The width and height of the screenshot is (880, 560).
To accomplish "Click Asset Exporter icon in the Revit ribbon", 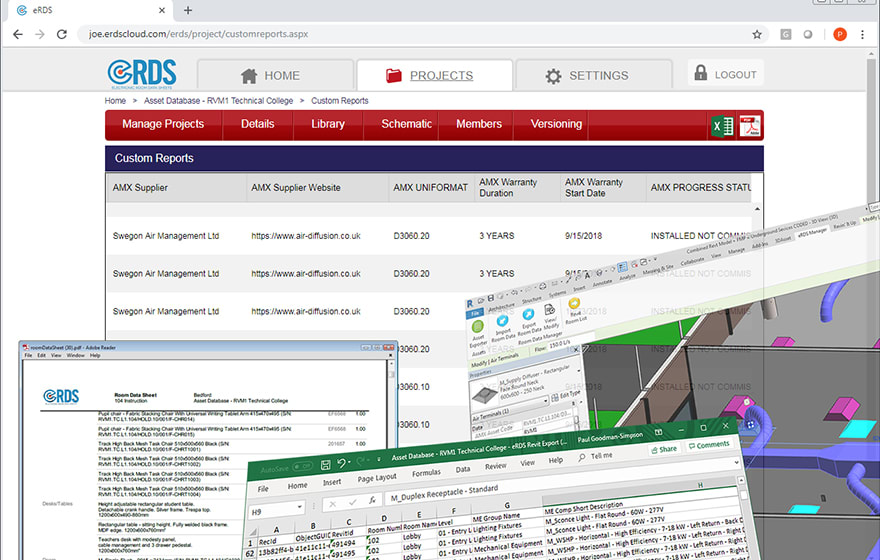I will pyautogui.click(x=478, y=327).
